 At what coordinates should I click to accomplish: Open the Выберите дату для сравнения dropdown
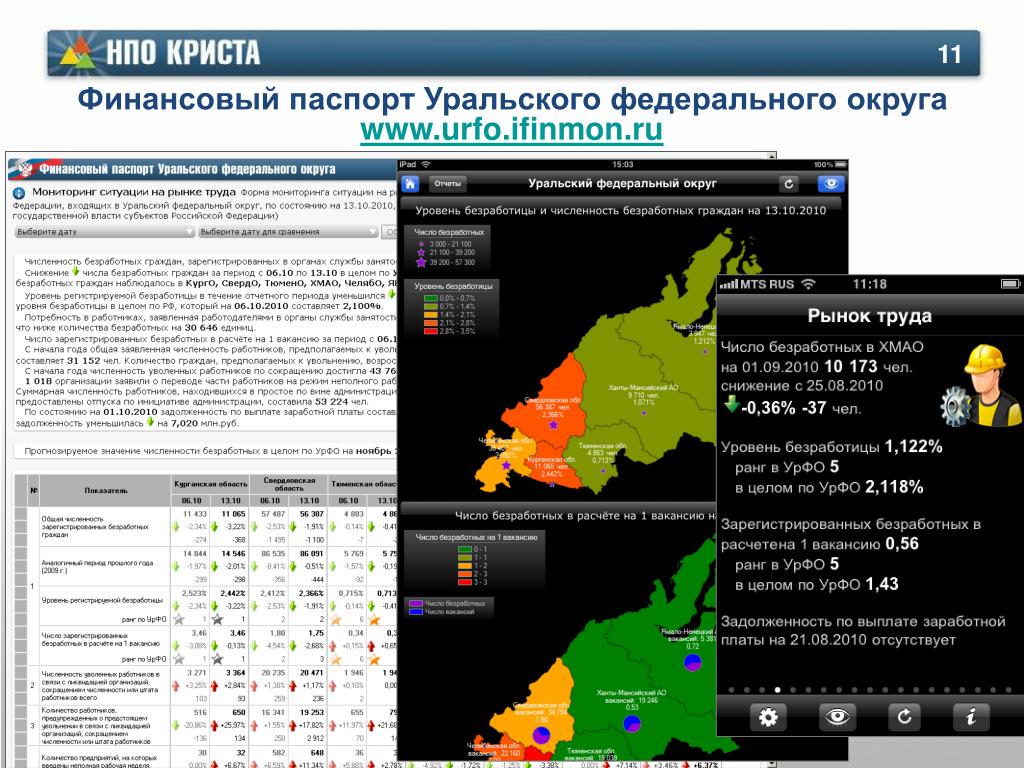[288, 232]
